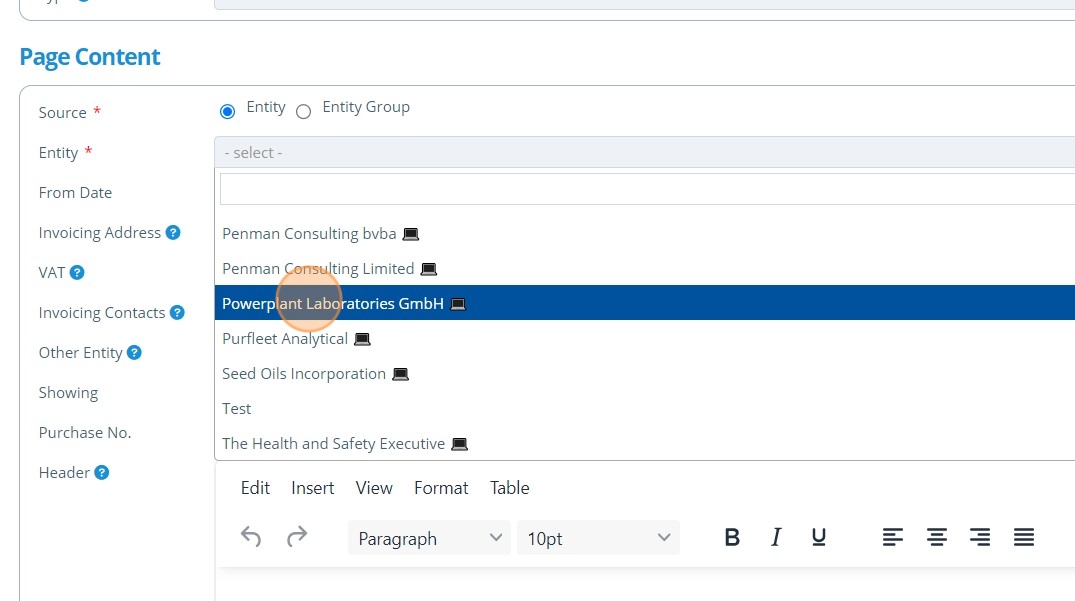Image resolution: width=1075 pixels, height=601 pixels.
Task: Open help icon next to VAT
Action: 77,273
